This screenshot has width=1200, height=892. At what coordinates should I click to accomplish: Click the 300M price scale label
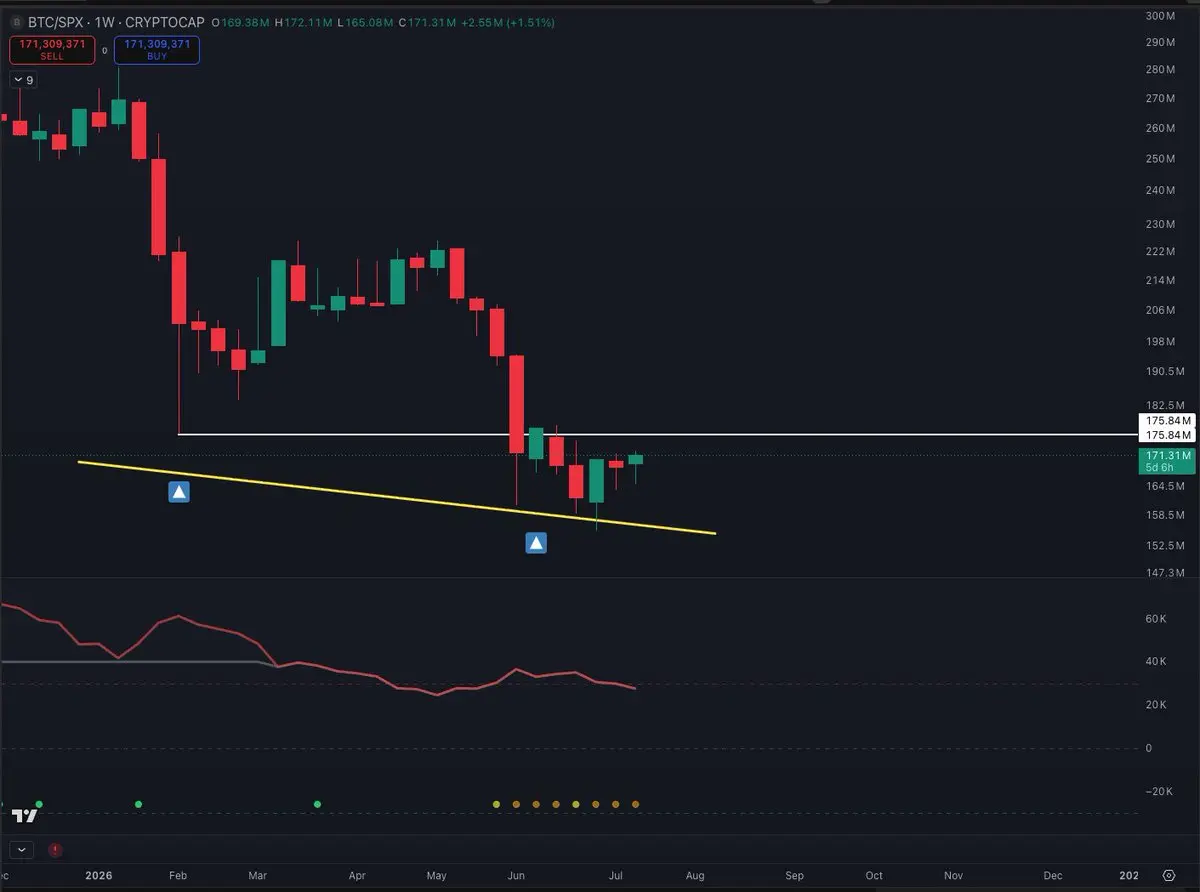point(1159,16)
